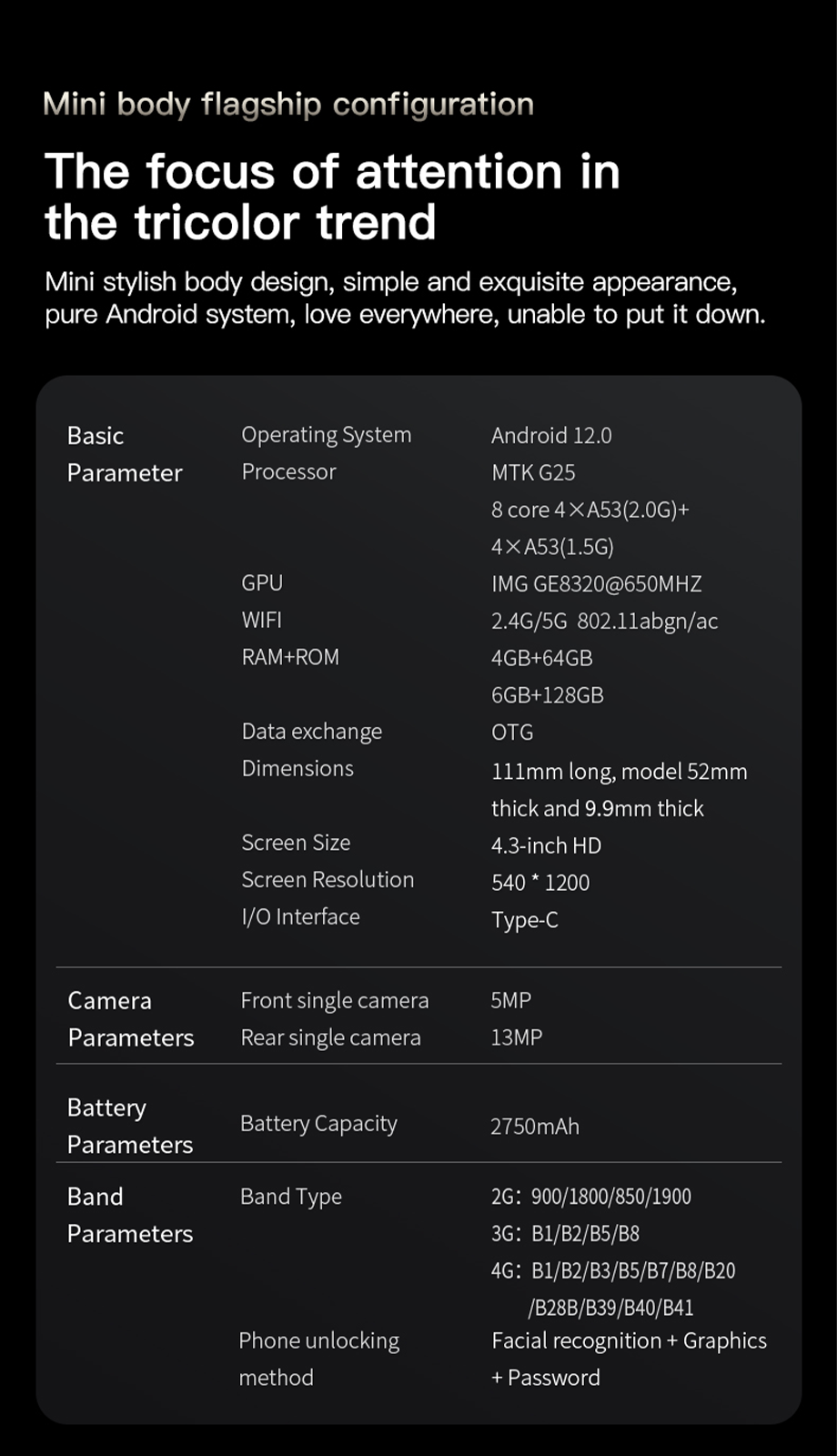Select the 'Camera Parameters' section label

(130, 1019)
